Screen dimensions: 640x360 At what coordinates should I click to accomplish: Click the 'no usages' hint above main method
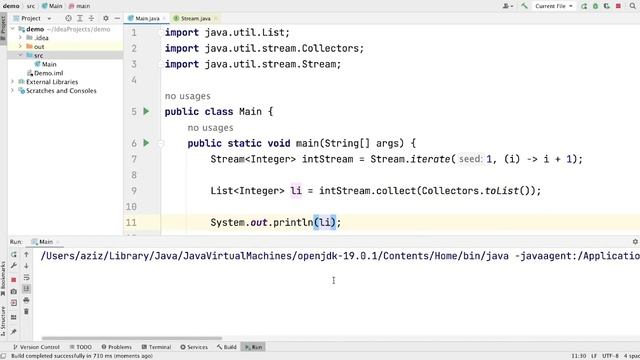tap(211, 128)
